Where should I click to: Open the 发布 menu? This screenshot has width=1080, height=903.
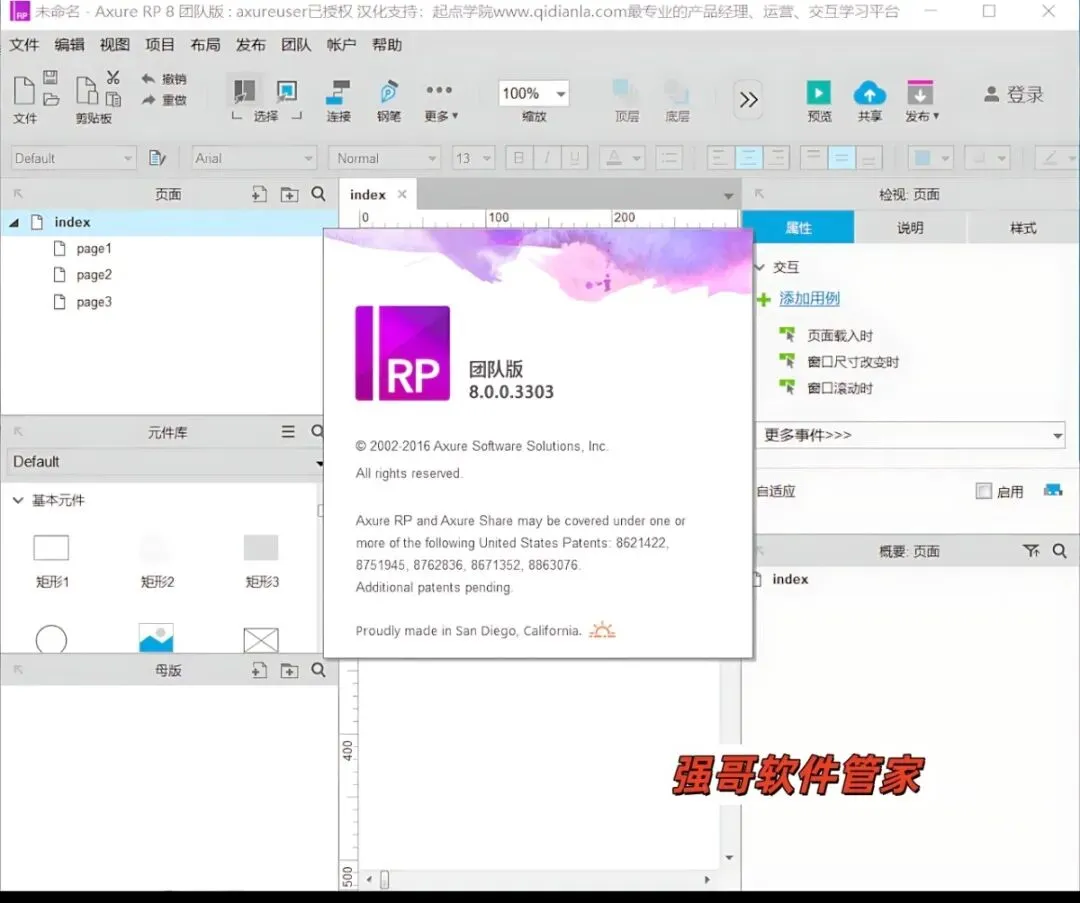251,45
